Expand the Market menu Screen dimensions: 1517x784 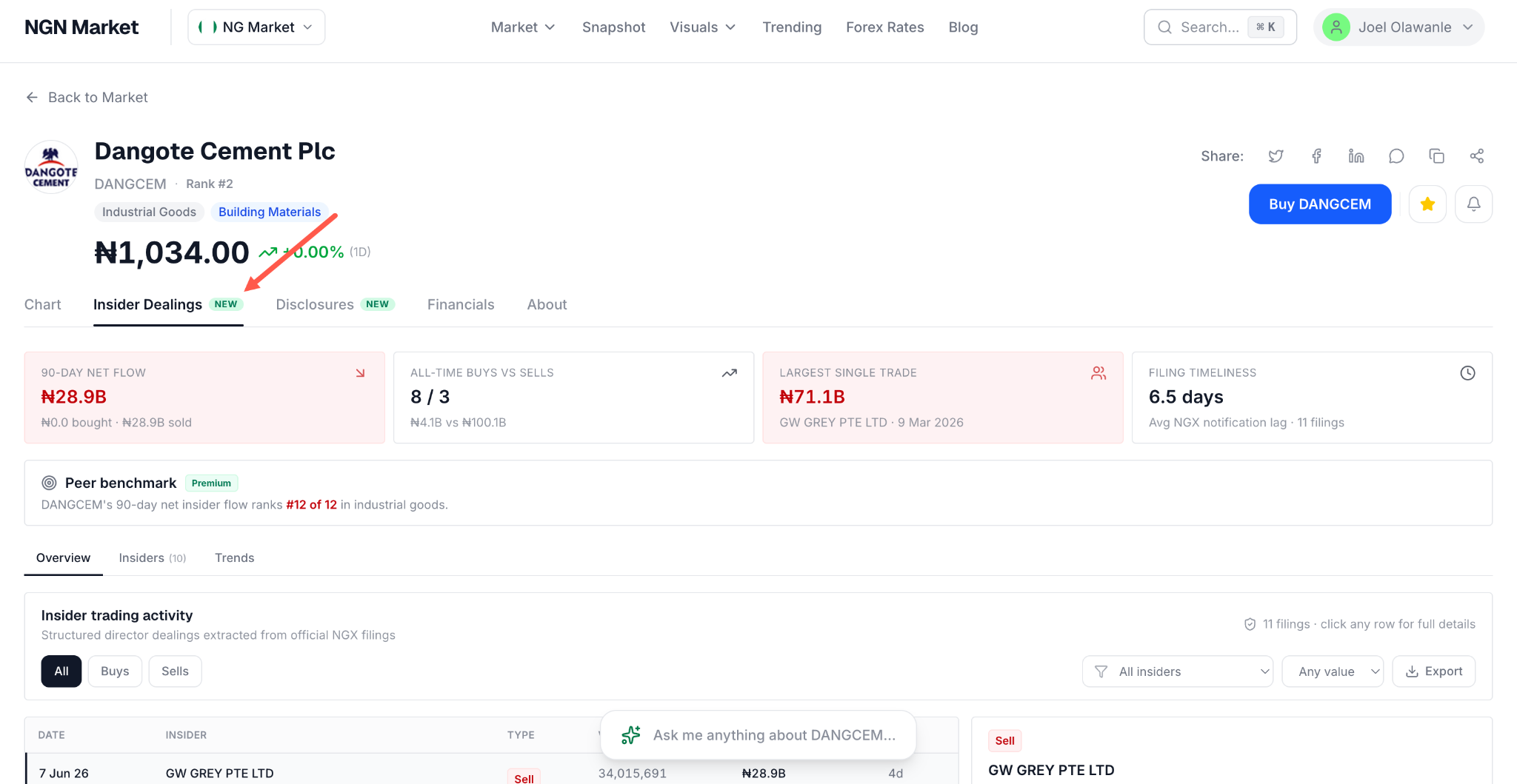click(x=523, y=27)
